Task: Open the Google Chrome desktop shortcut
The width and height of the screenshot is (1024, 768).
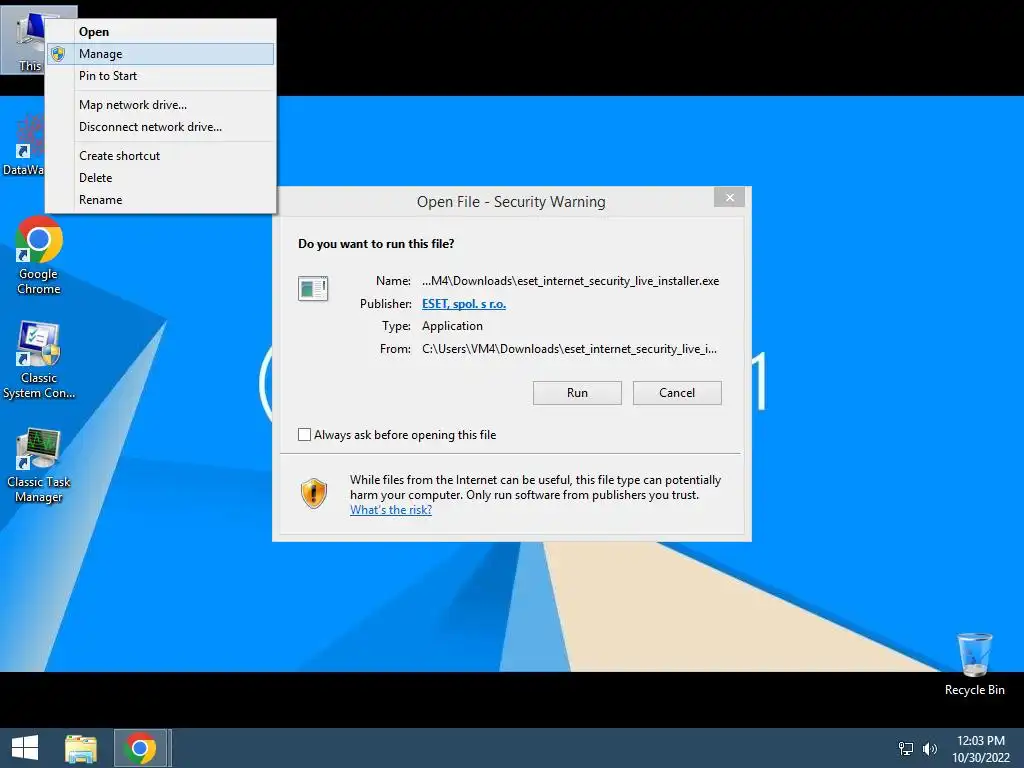Action: coord(39,255)
